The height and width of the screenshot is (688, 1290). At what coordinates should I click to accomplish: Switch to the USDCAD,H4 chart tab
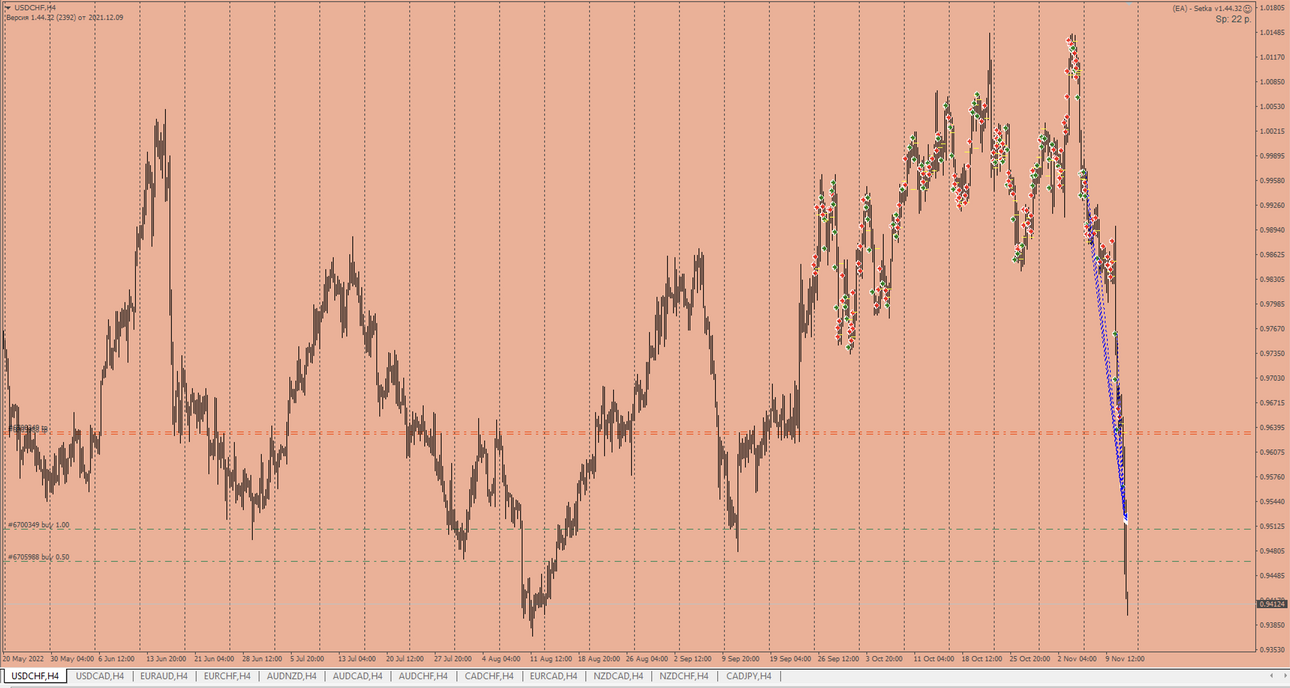point(100,677)
